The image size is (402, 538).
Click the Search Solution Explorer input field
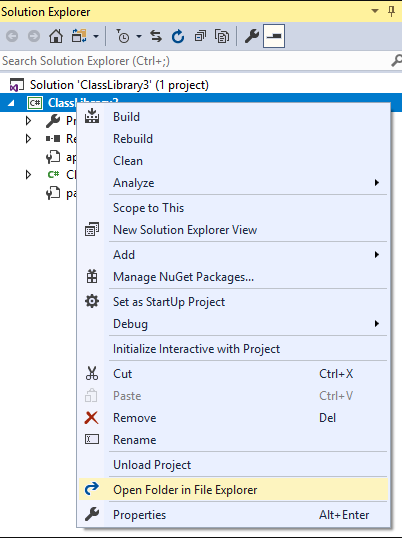[196, 61]
